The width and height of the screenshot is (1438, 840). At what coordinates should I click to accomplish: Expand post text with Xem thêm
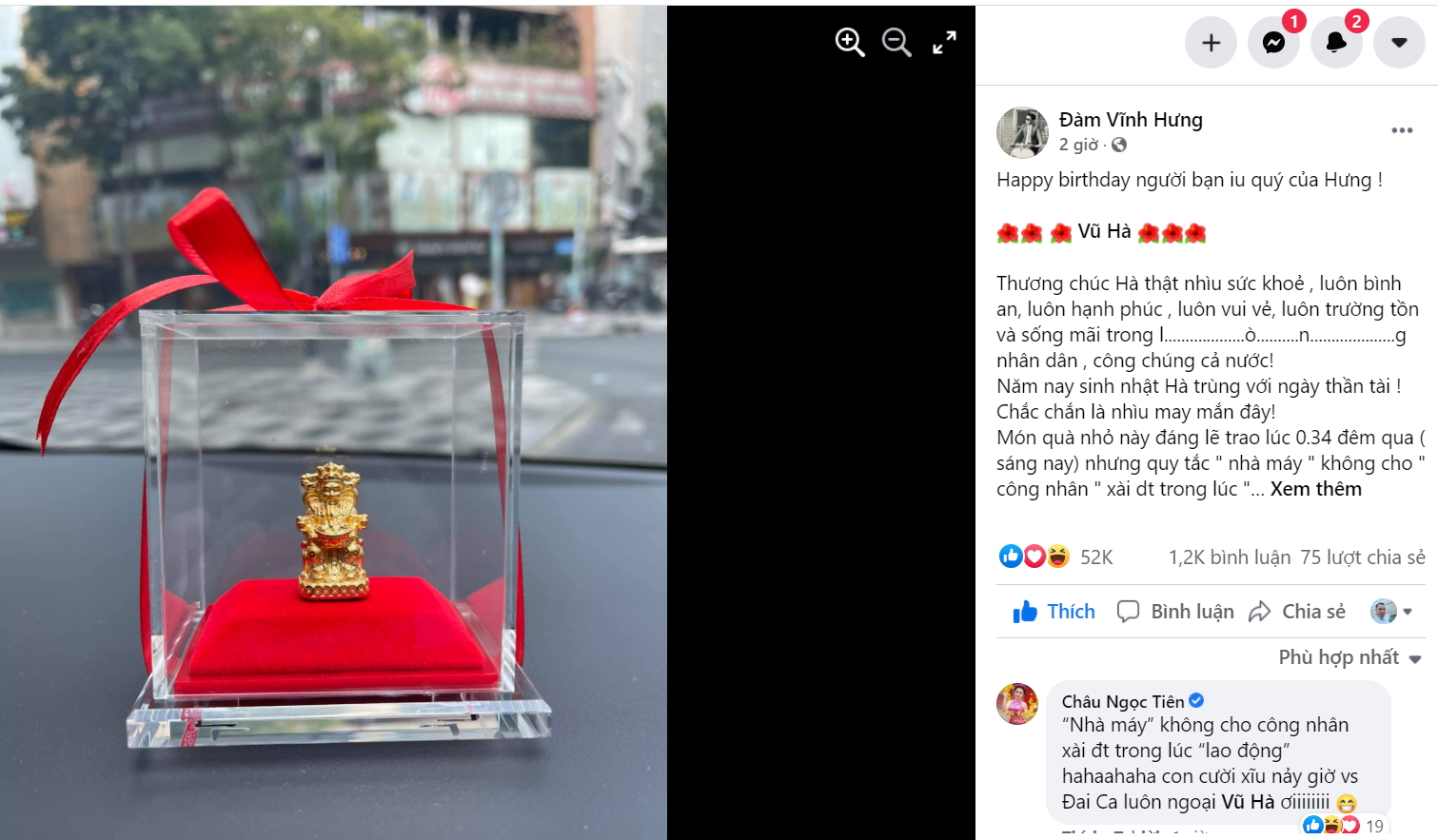pyautogui.click(x=1316, y=489)
